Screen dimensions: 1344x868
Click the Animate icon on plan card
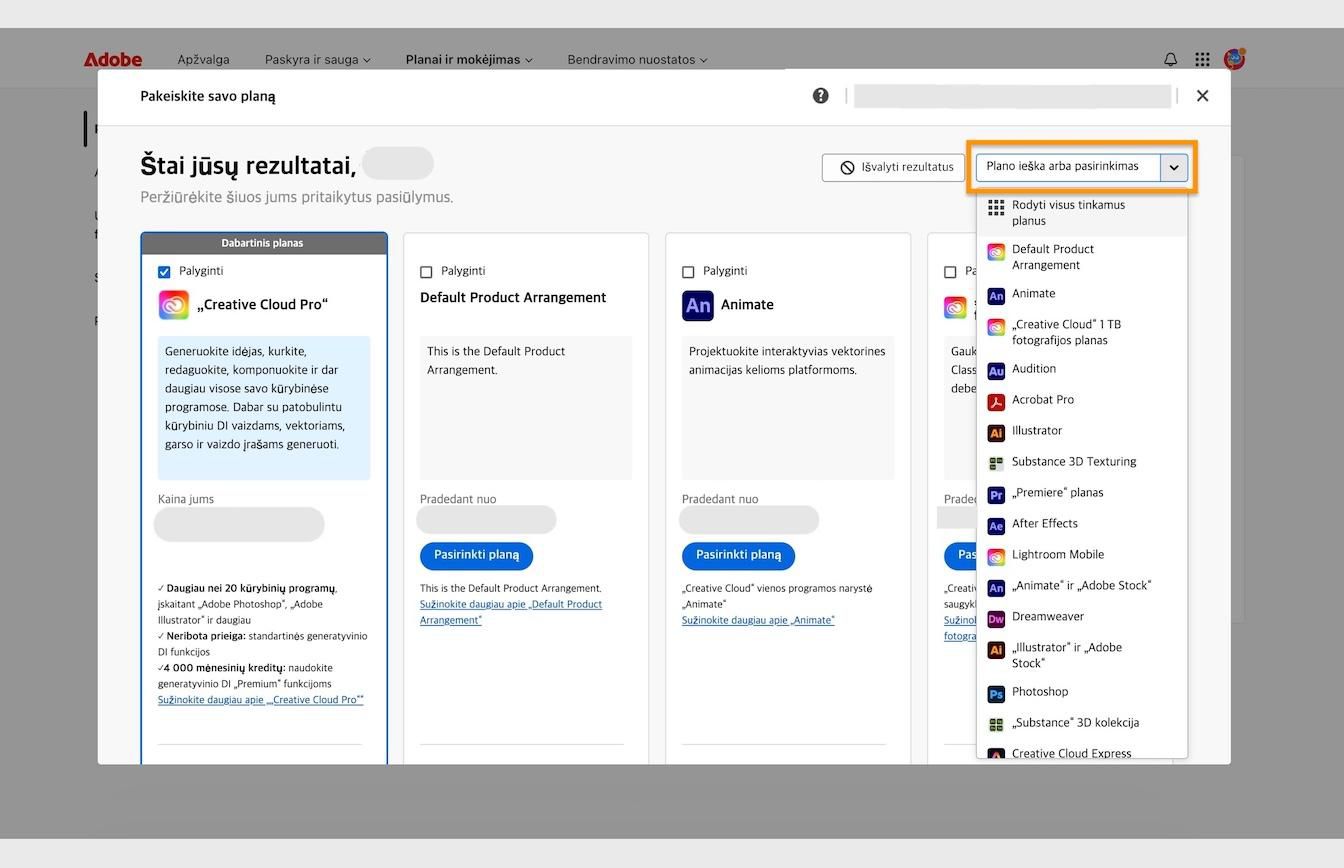coord(698,305)
